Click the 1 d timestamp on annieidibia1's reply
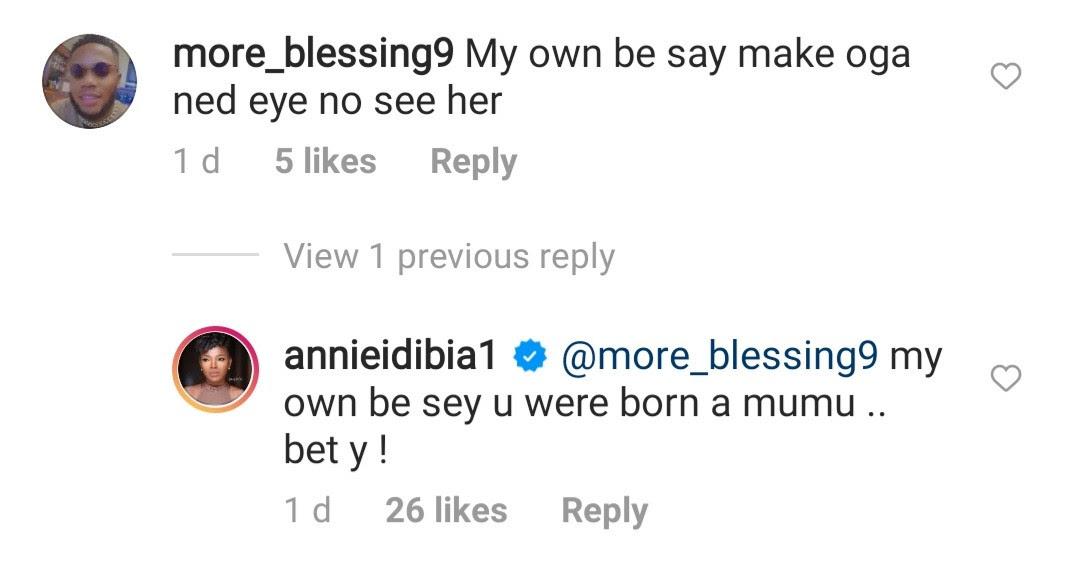 (308, 511)
